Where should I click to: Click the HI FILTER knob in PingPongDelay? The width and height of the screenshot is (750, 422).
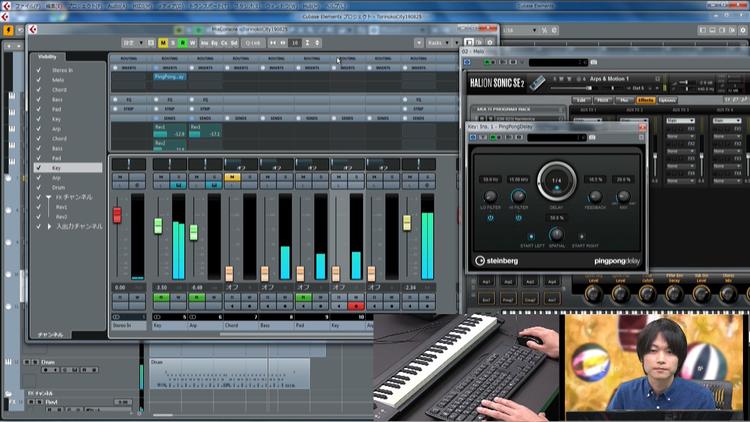click(518, 196)
